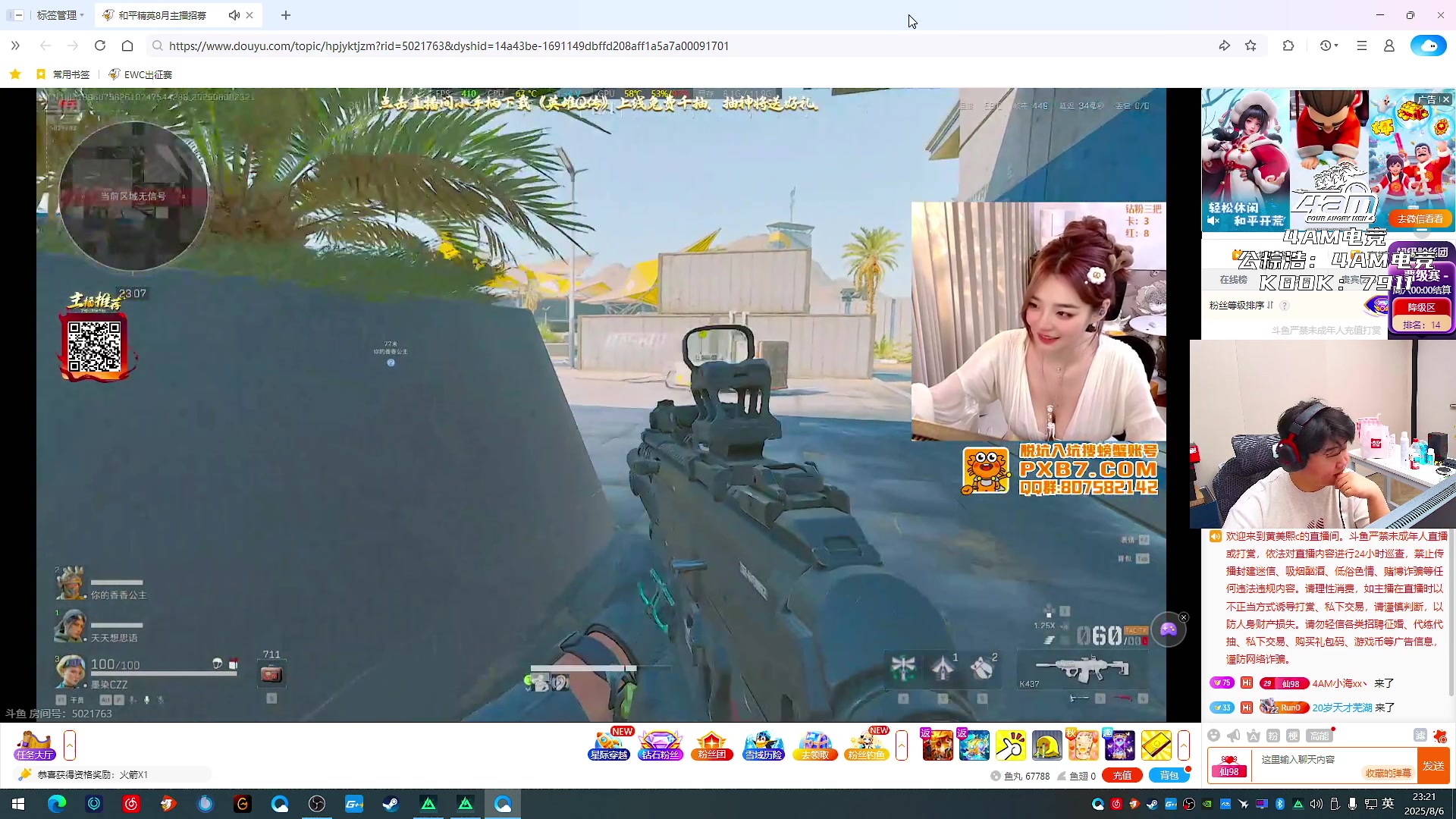Image resolution: width=1456 pixels, height=819 pixels.
Task: Close the small x above the game controller
Action: (x=1184, y=617)
